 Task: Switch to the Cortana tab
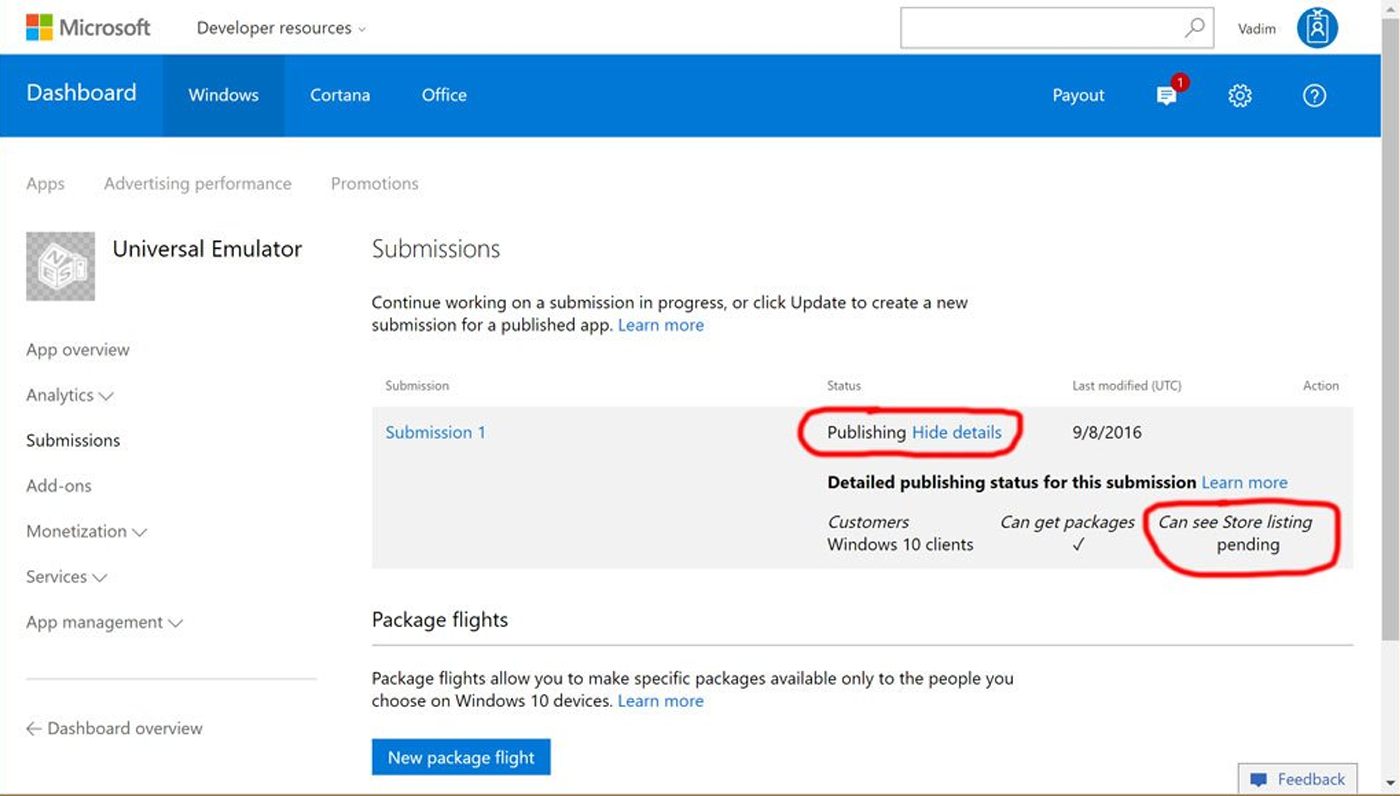(x=340, y=95)
